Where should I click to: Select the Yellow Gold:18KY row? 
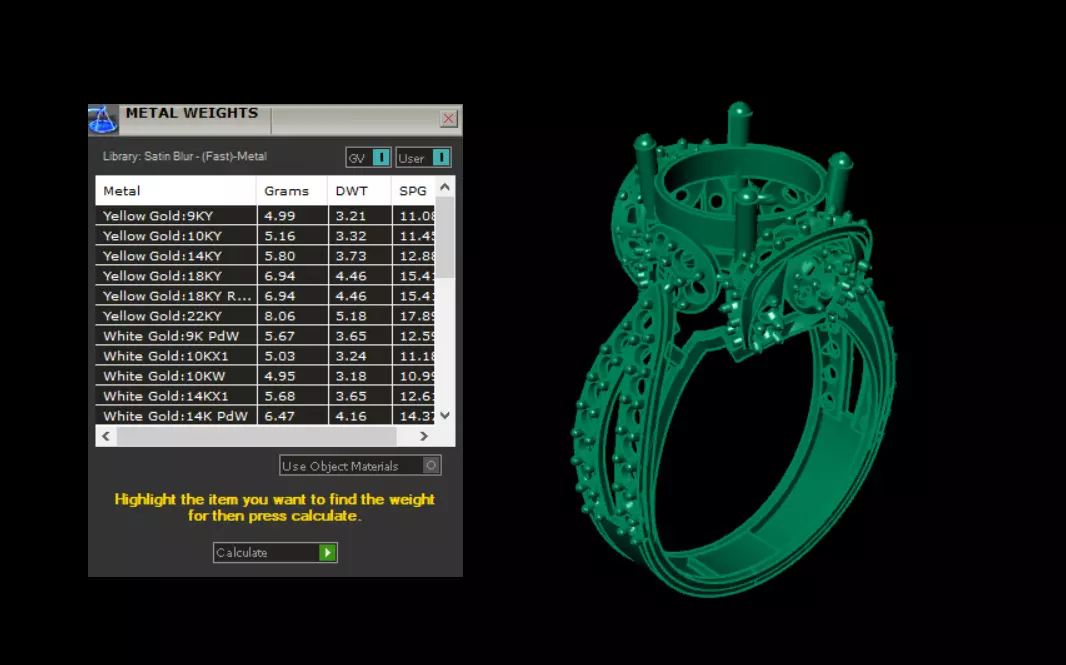click(x=265, y=276)
